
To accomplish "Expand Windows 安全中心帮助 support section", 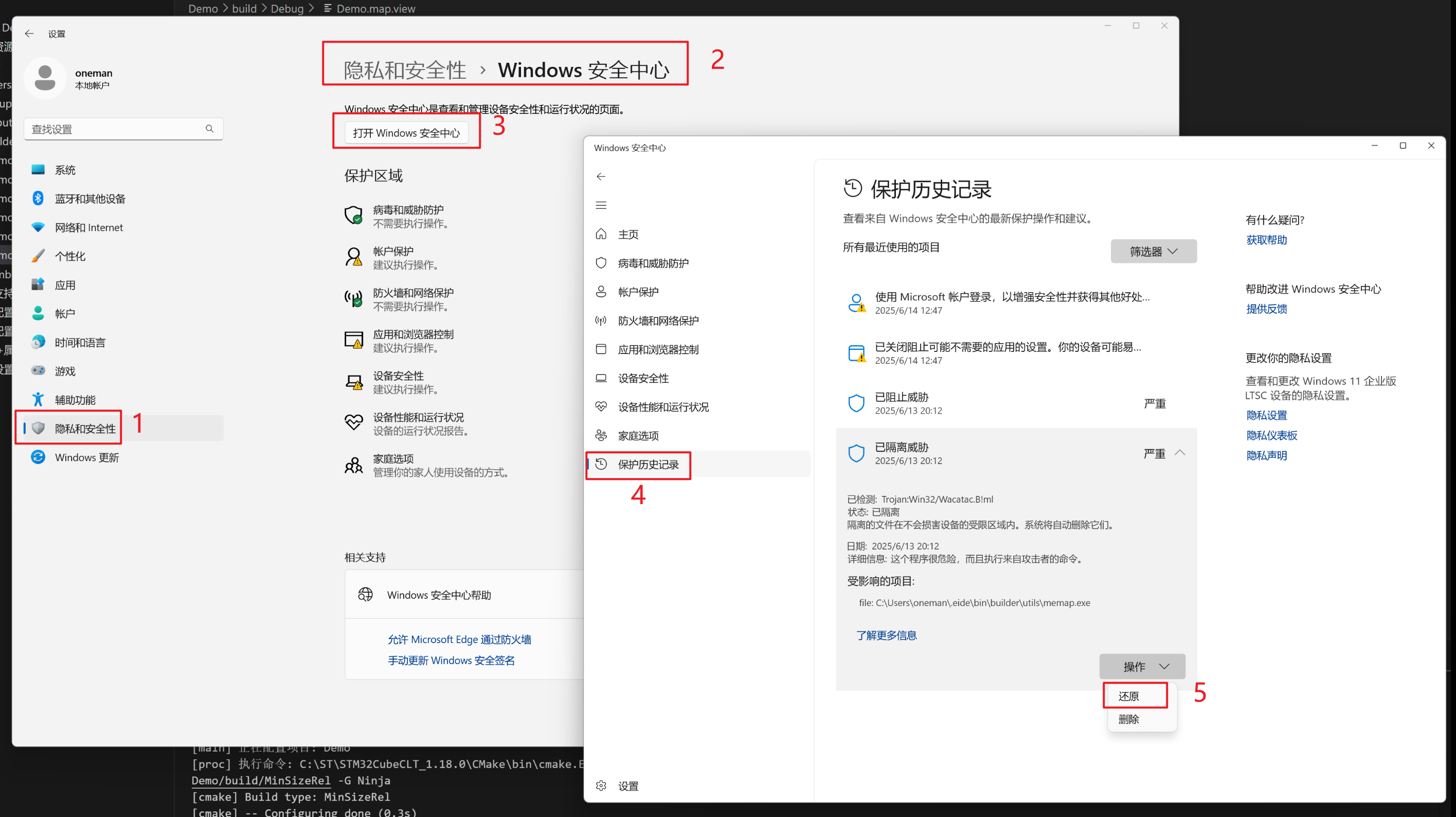I will pos(463,594).
